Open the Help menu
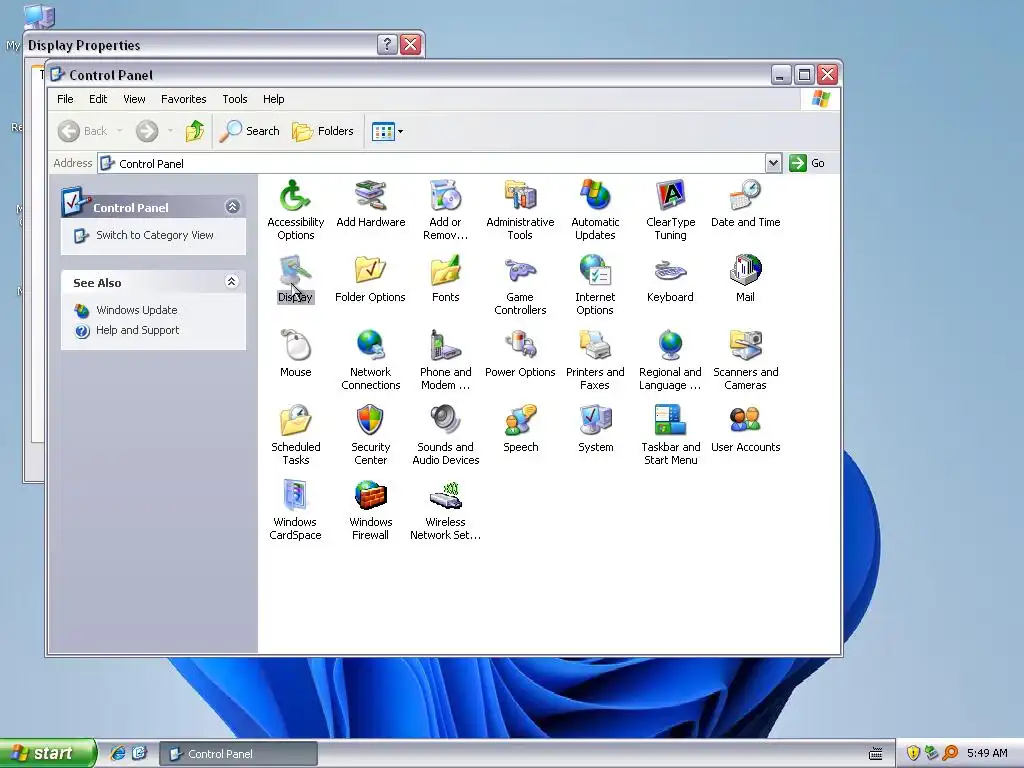The image size is (1024, 768). [274, 99]
